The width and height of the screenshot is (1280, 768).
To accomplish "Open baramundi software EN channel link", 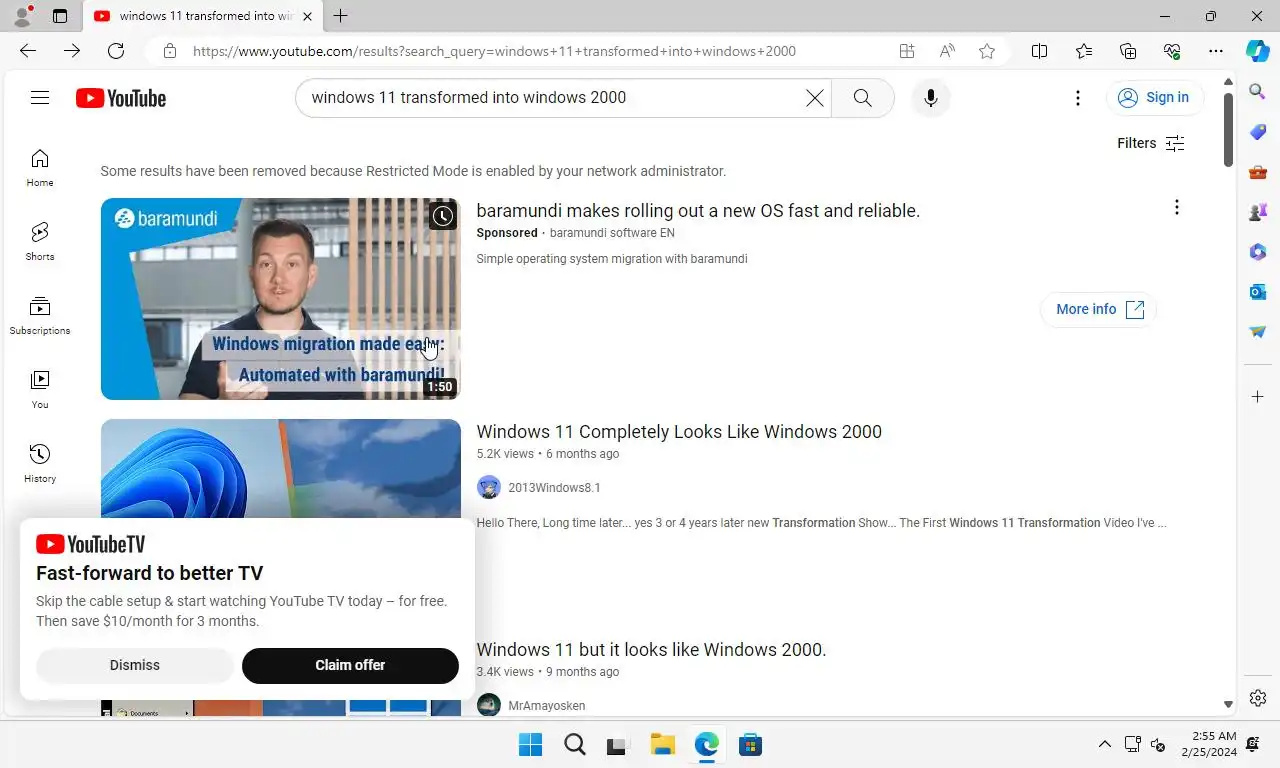I will click(612, 233).
